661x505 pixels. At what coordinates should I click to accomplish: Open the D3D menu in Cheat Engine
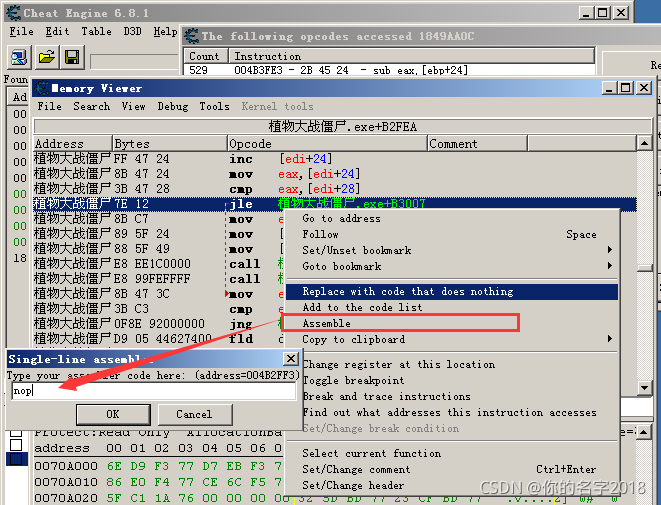pyautogui.click(x=132, y=32)
